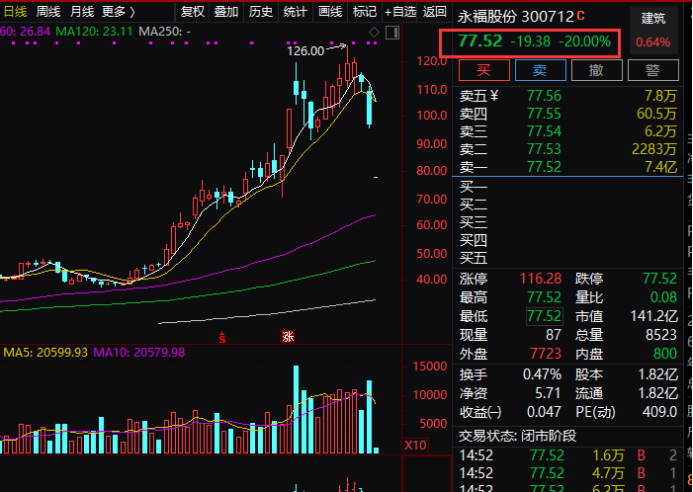Viewport: 693px width, 492px height.
Task: Switch to 日线 daily chart tab
Action: point(15,12)
